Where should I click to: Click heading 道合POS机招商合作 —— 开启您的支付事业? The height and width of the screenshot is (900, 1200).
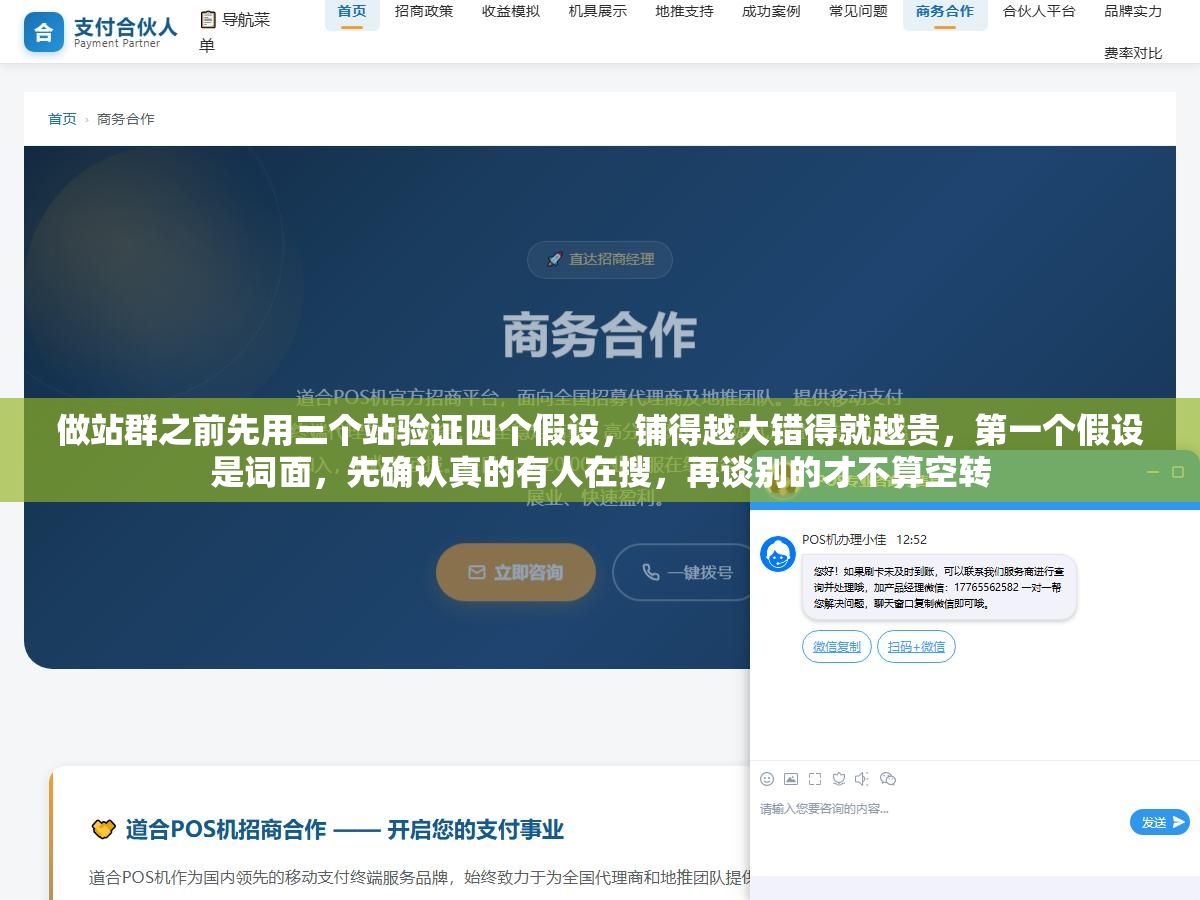(345, 829)
